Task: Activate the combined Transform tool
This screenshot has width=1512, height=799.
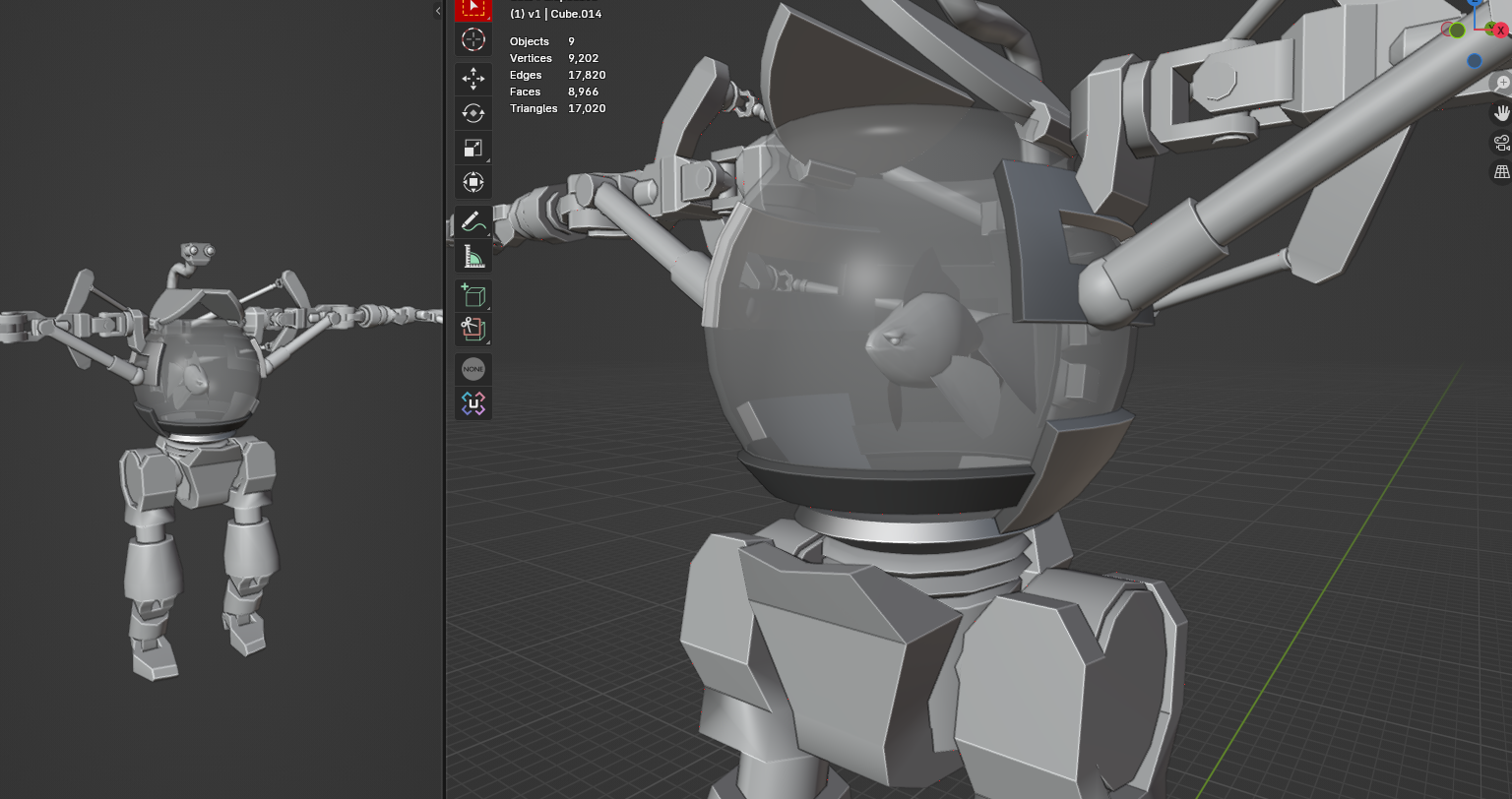Action: [473, 182]
